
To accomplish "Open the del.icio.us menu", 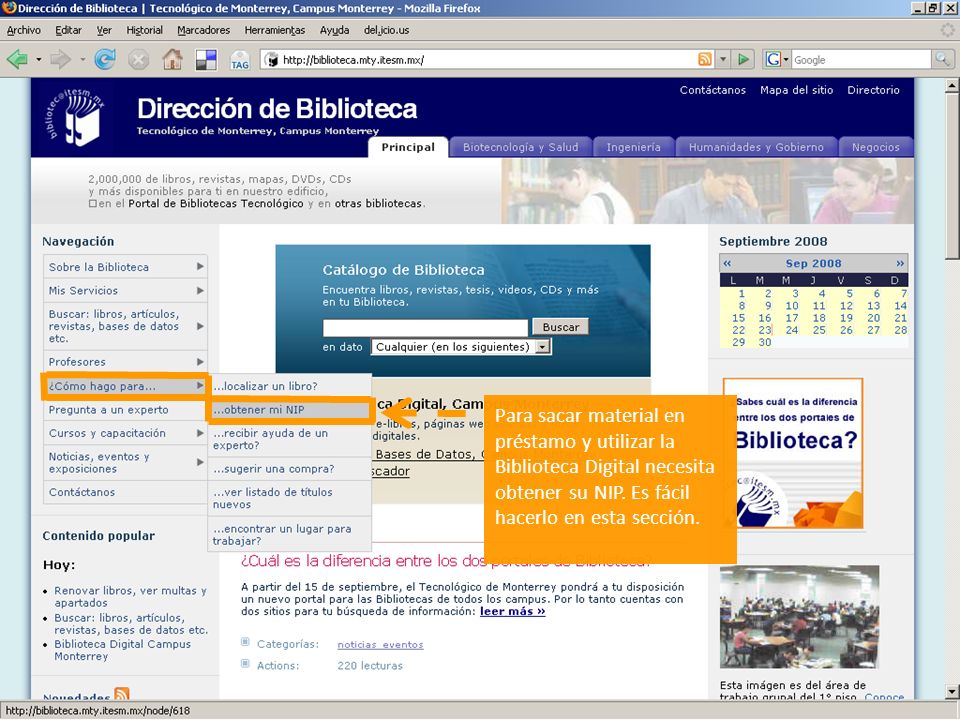I will click(x=386, y=30).
